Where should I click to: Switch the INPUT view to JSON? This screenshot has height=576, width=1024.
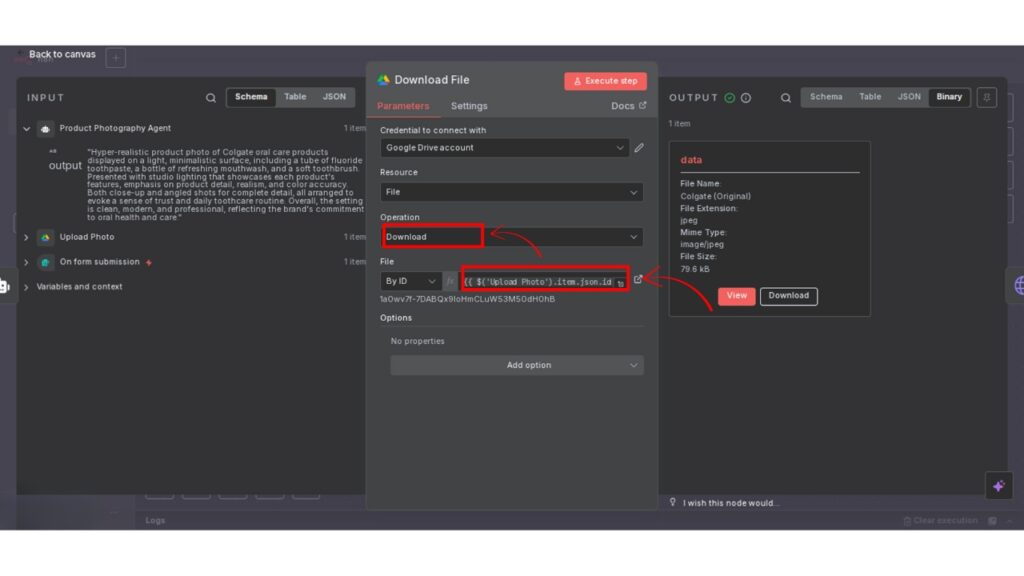334,97
